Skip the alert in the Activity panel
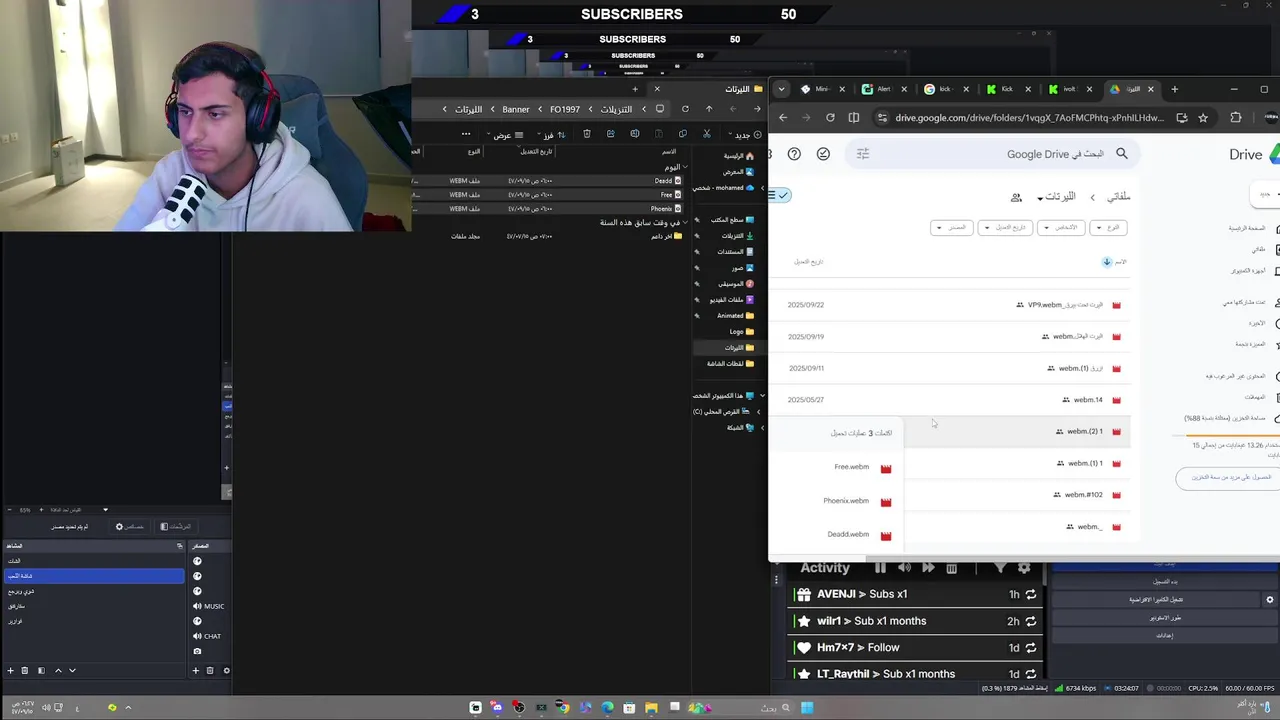The image size is (1280, 720). [x=928, y=568]
